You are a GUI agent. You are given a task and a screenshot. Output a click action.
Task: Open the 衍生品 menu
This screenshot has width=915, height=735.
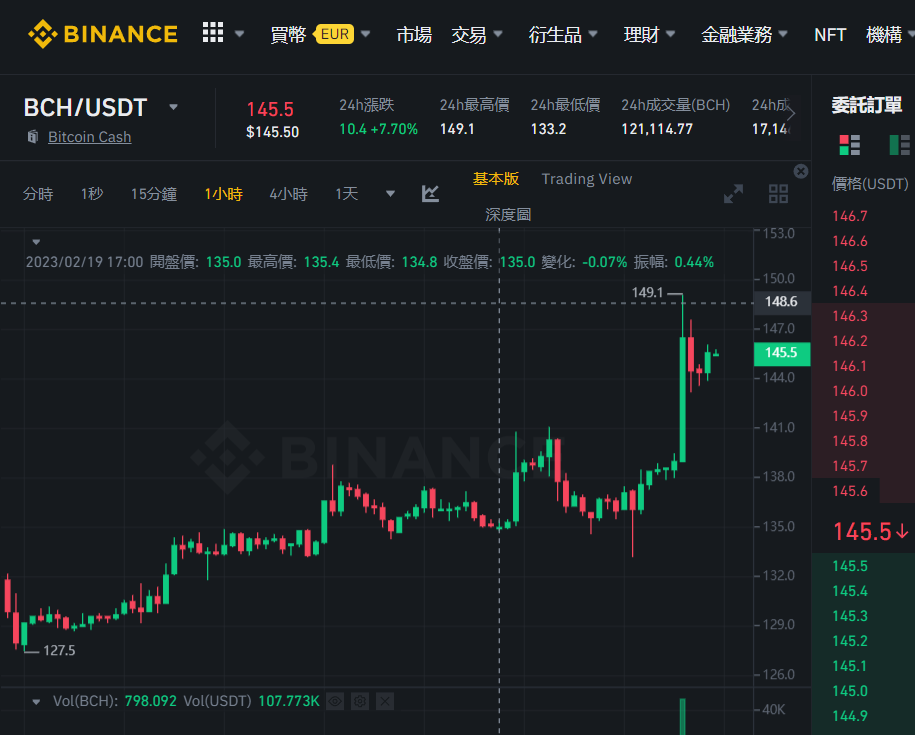(555, 34)
